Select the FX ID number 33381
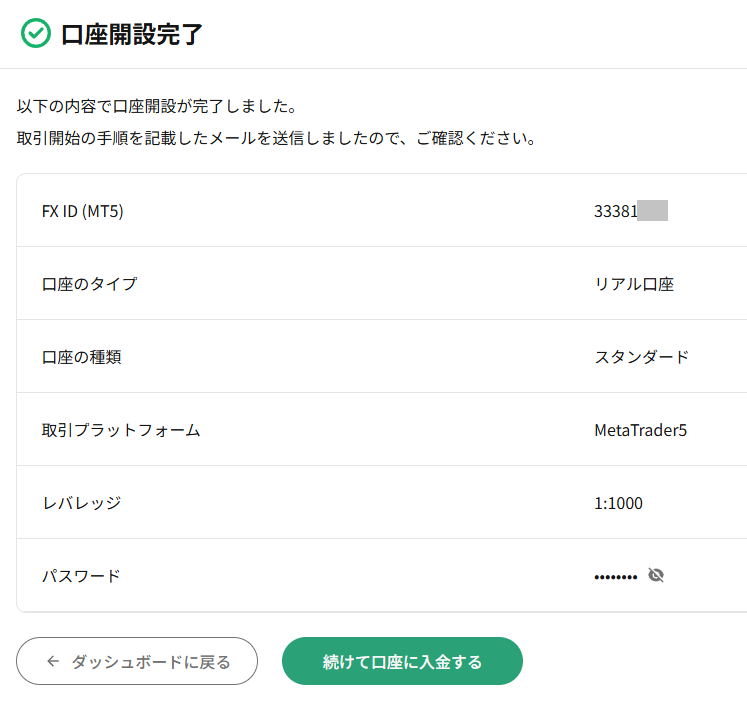This screenshot has height=709, width=747. click(x=616, y=211)
